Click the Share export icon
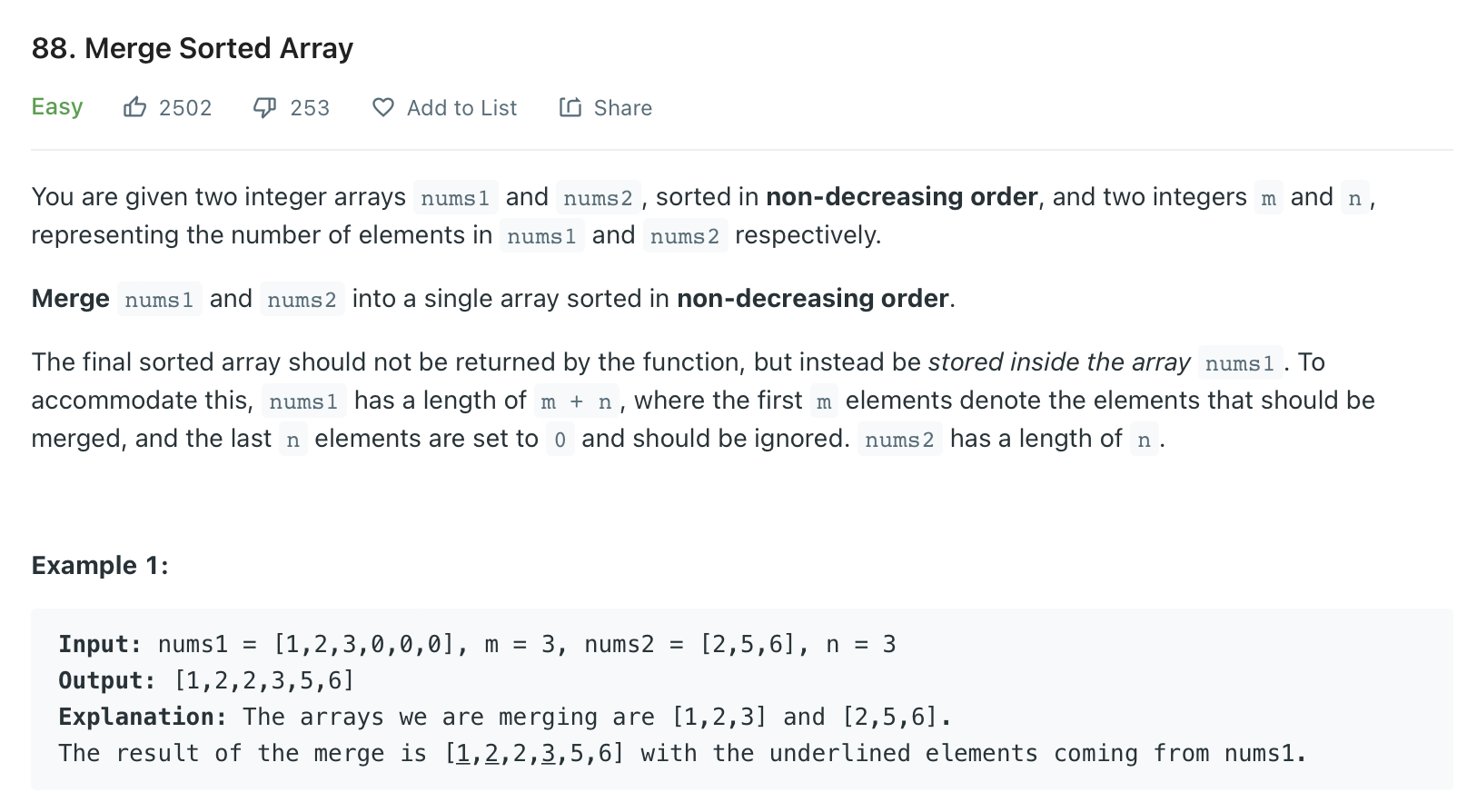This screenshot has width=1477, height=812. coord(570,107)
